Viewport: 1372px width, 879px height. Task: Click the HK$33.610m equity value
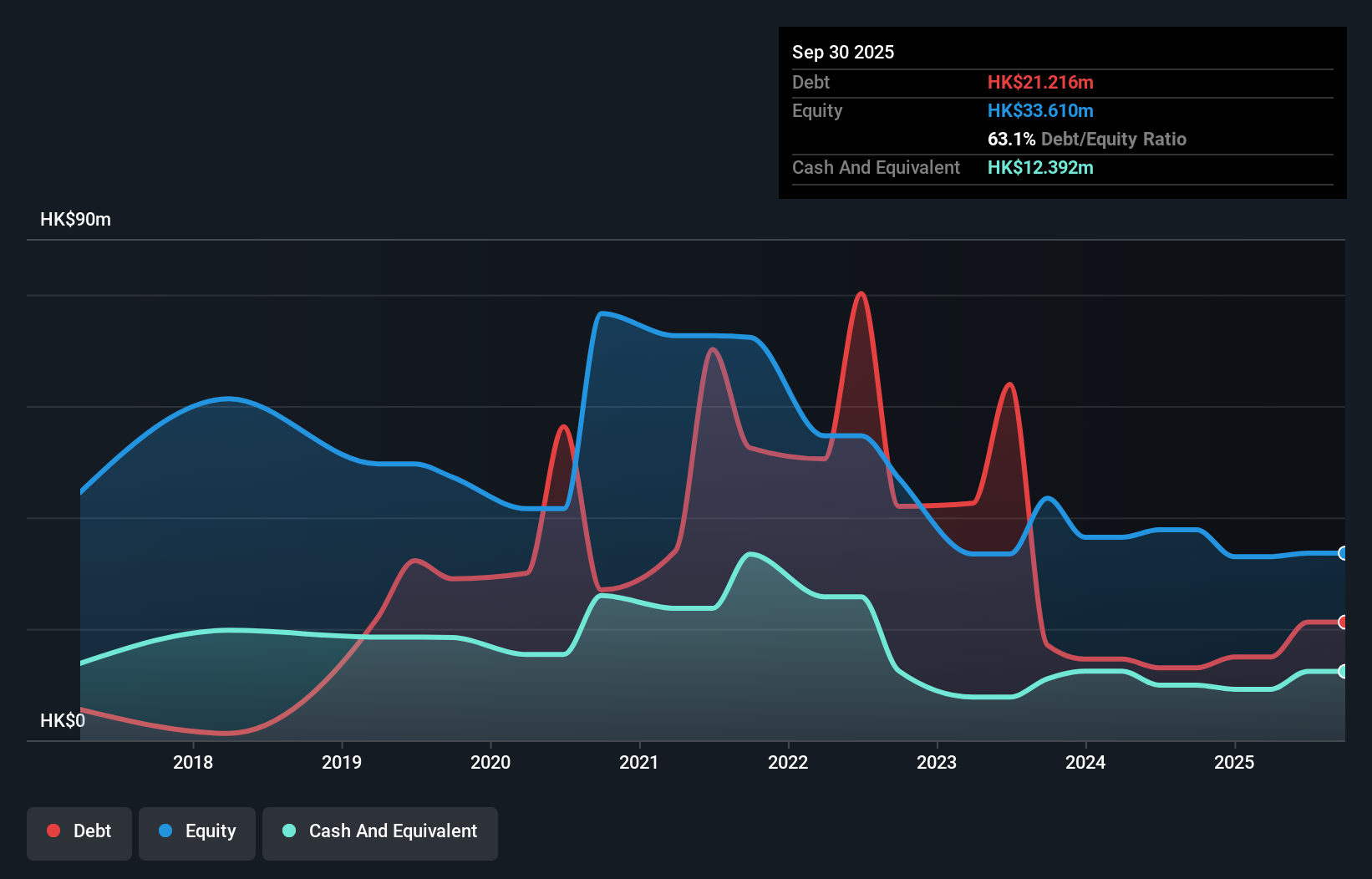click(1041, 109)
